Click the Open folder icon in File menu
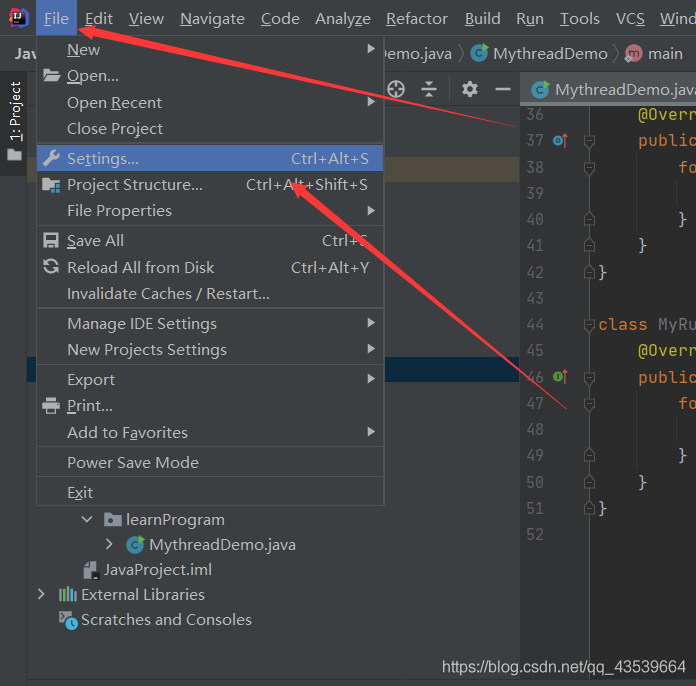Screen dimensions: 696x686 pyautogui.click(x=51, y=75)
